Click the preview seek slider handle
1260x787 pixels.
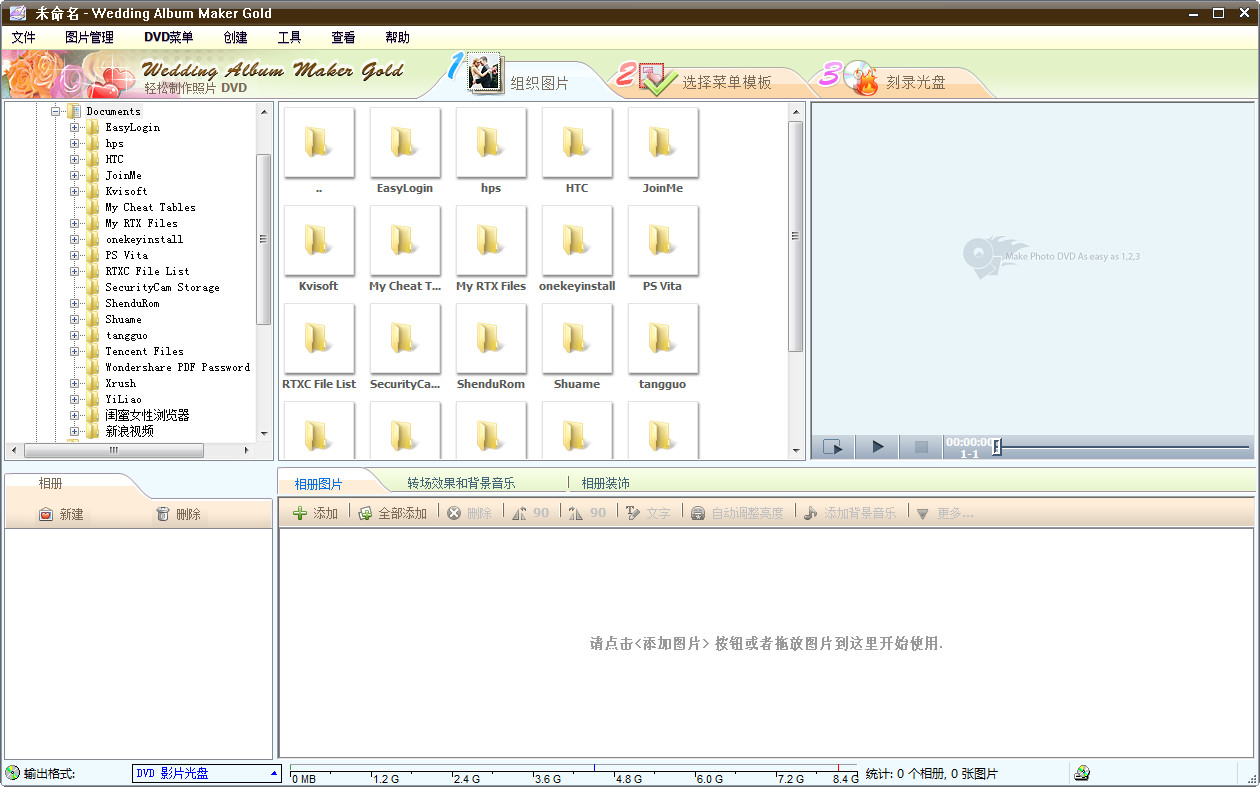point(996,447)
